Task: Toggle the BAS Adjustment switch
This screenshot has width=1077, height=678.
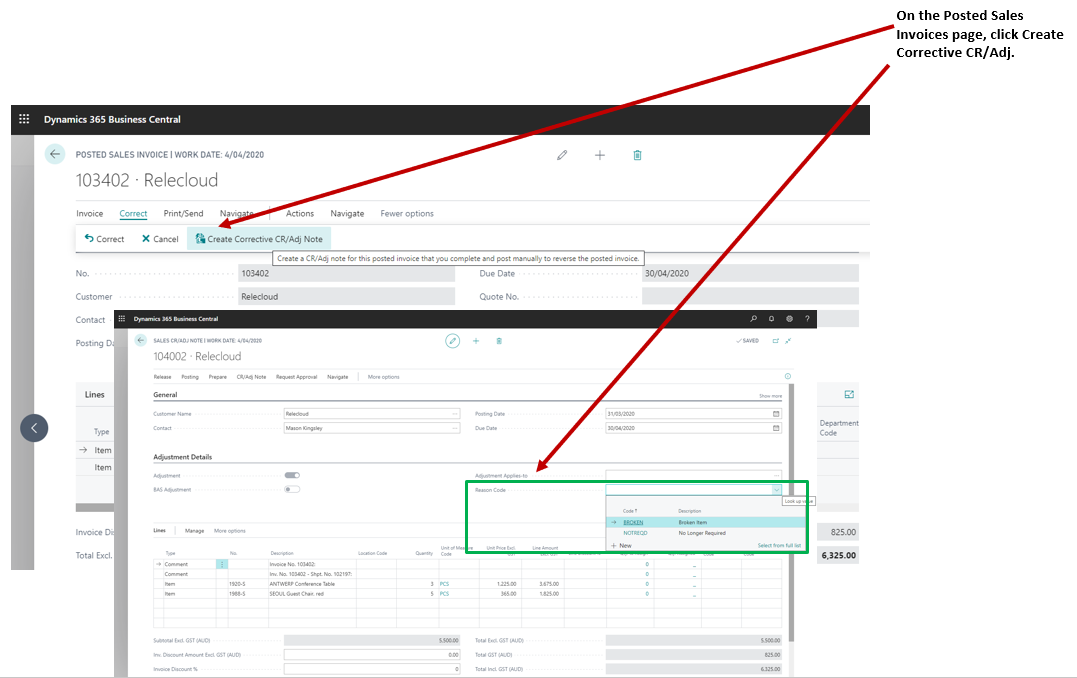Action: point(292,490)
